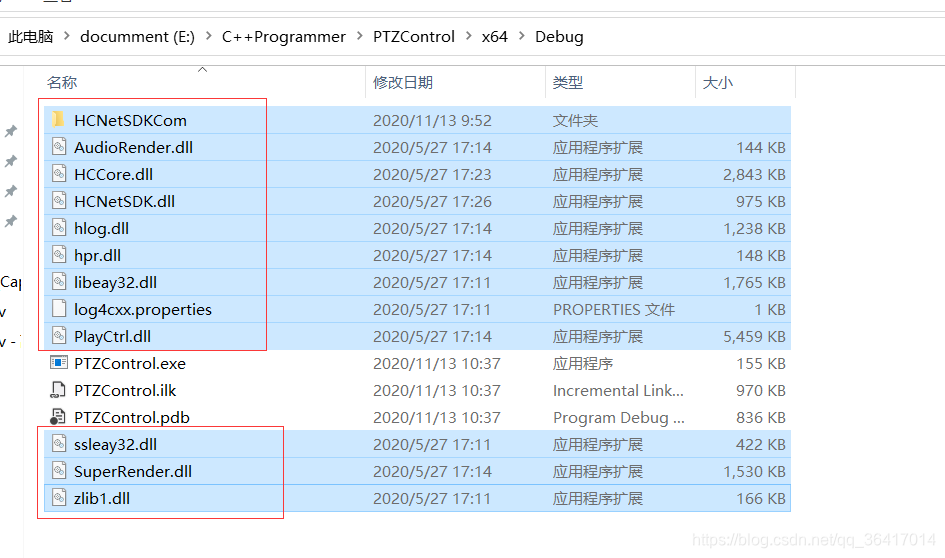Select the PTZControl.ilk file name
The width and height of the screenshot is (945, 558).
pyautogui.click(x=125, y=391)
